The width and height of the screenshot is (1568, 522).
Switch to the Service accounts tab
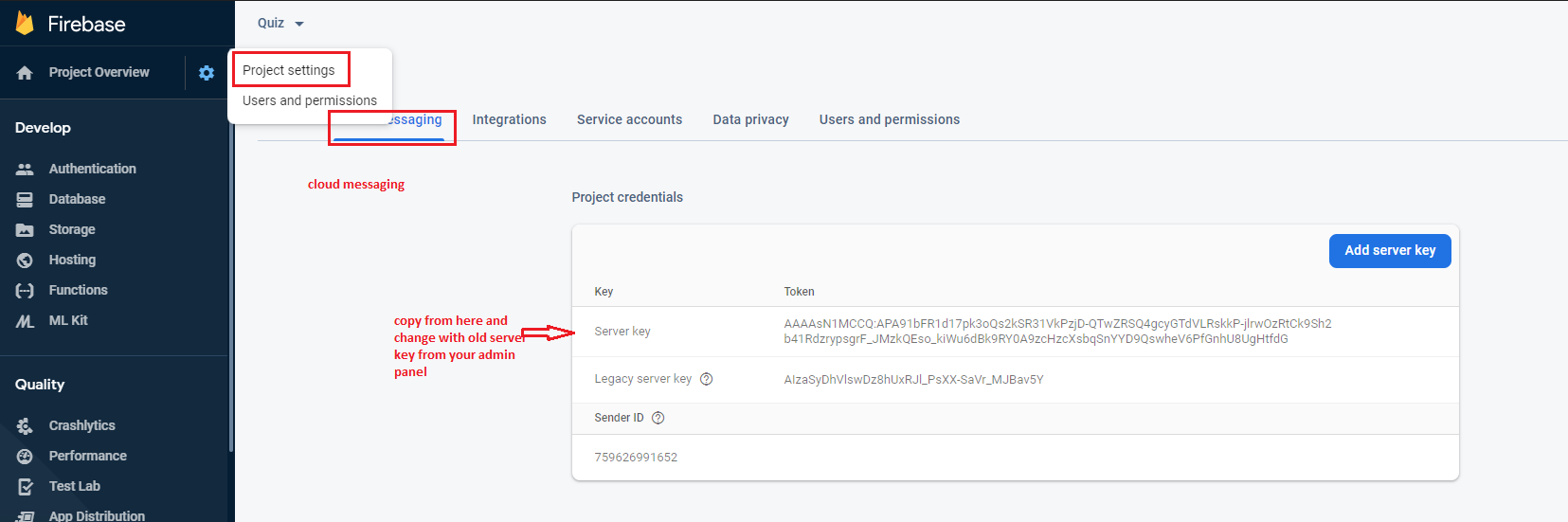[x=630, y=119]
